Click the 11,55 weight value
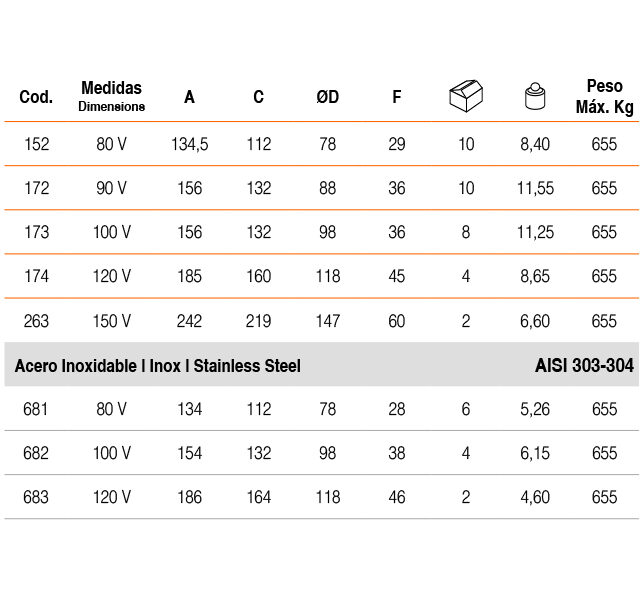 click(x=535, y=188)
